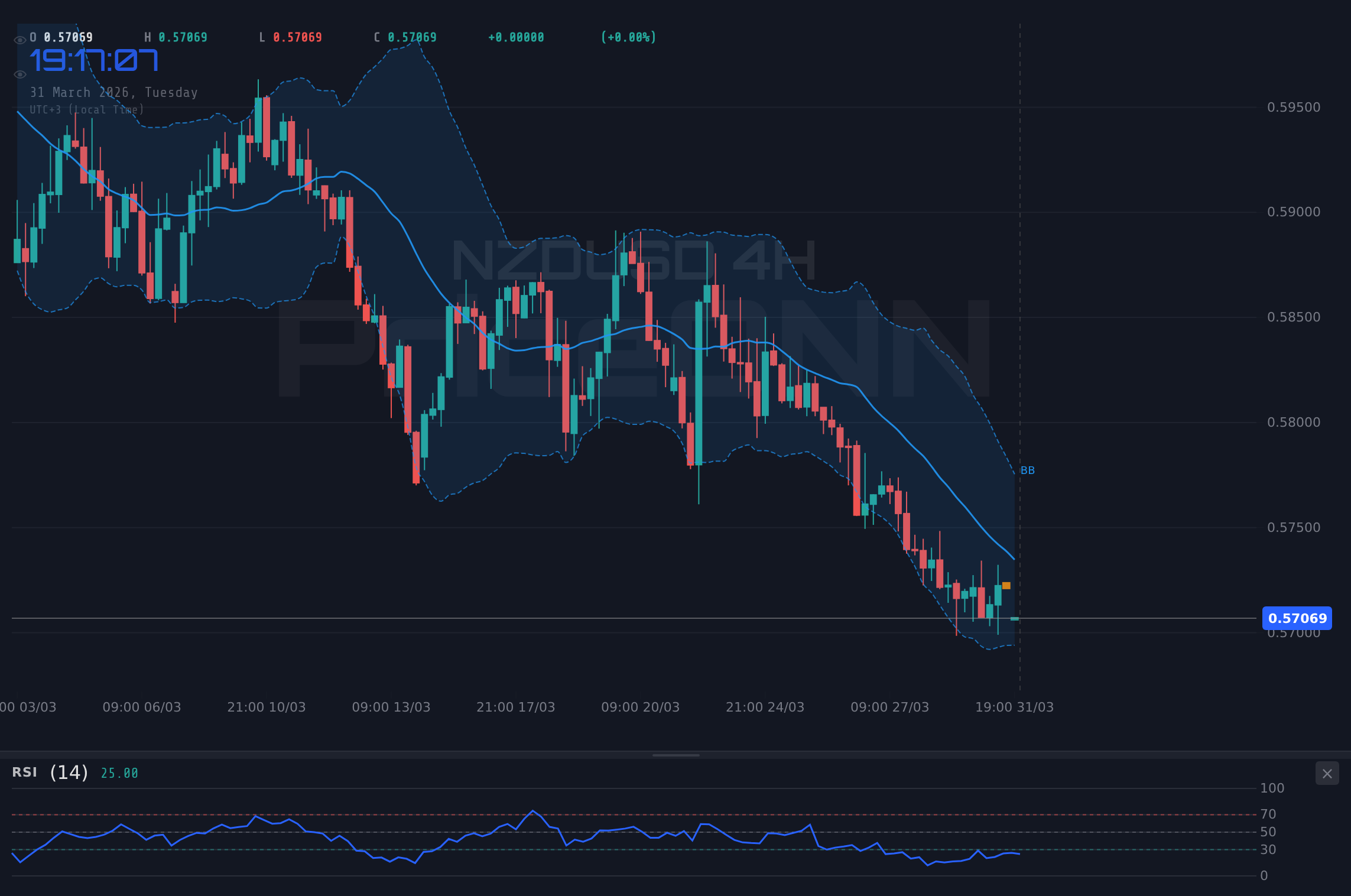The image size is (1351, 896).
Task: Open the O 0.57069 open-price readout
Action: click(64, 37)
